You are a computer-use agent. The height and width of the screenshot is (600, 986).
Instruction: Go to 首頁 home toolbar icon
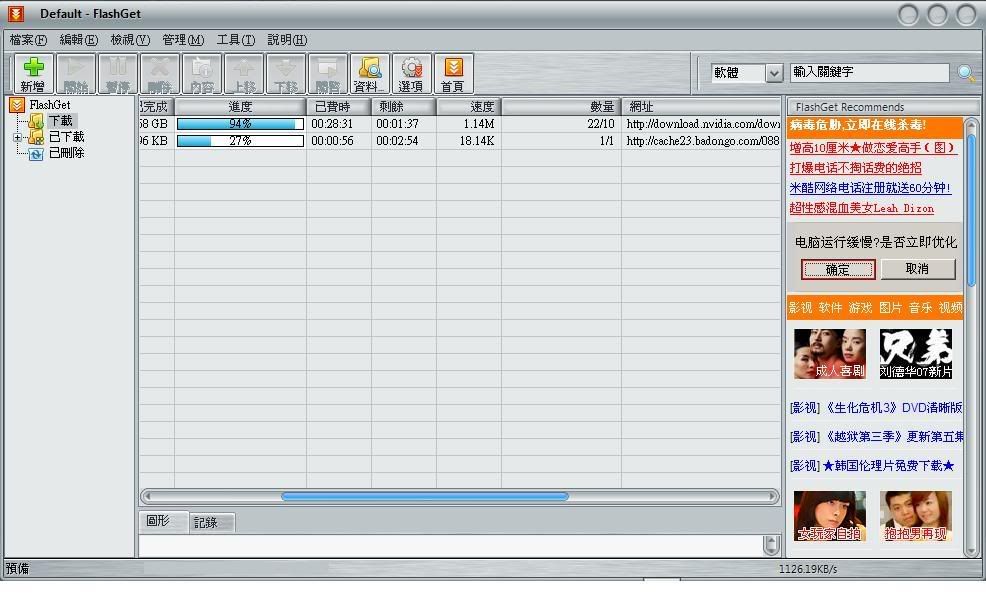(x=453, y=74)
